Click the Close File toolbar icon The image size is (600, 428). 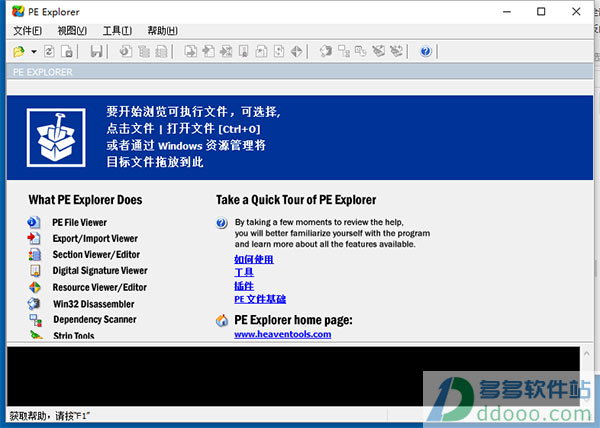coord(67,51)
